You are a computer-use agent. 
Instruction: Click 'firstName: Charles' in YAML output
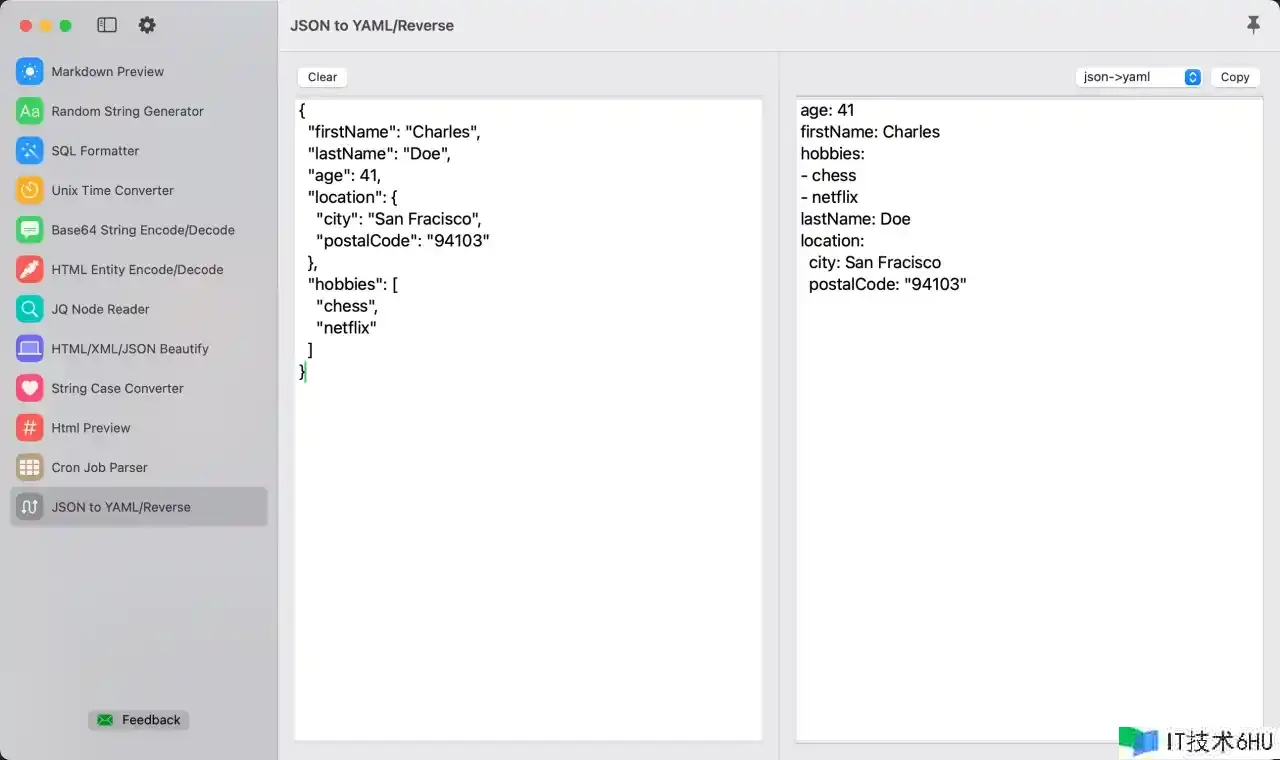coord(870,132)
